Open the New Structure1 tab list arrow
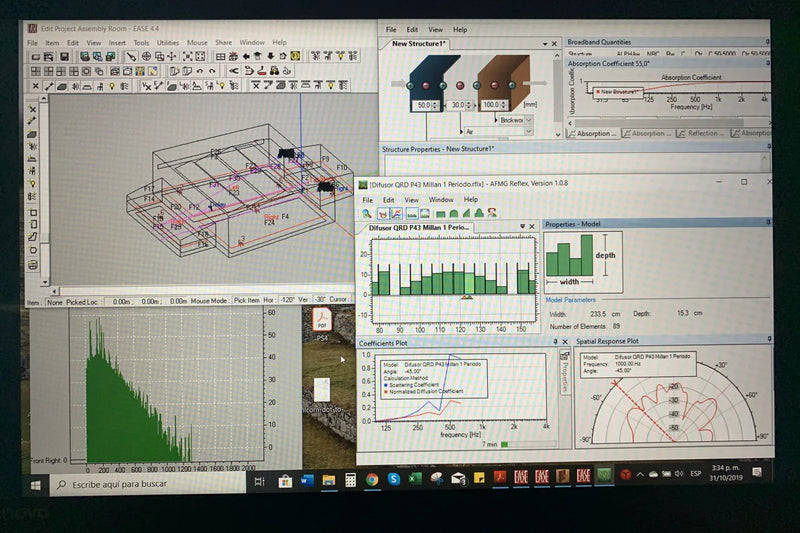 [545, 44]
